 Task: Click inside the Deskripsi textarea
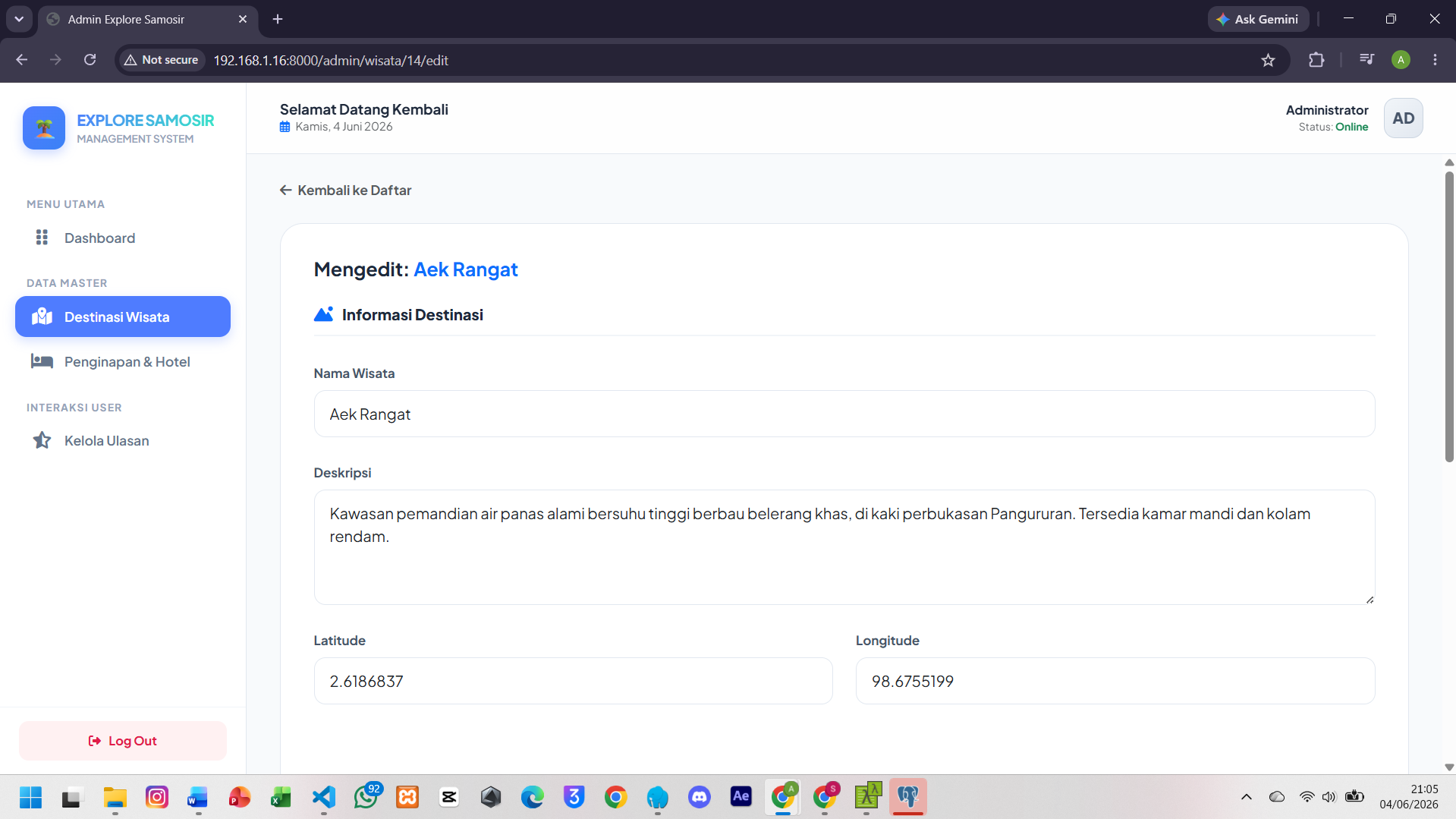click(844, 547)
